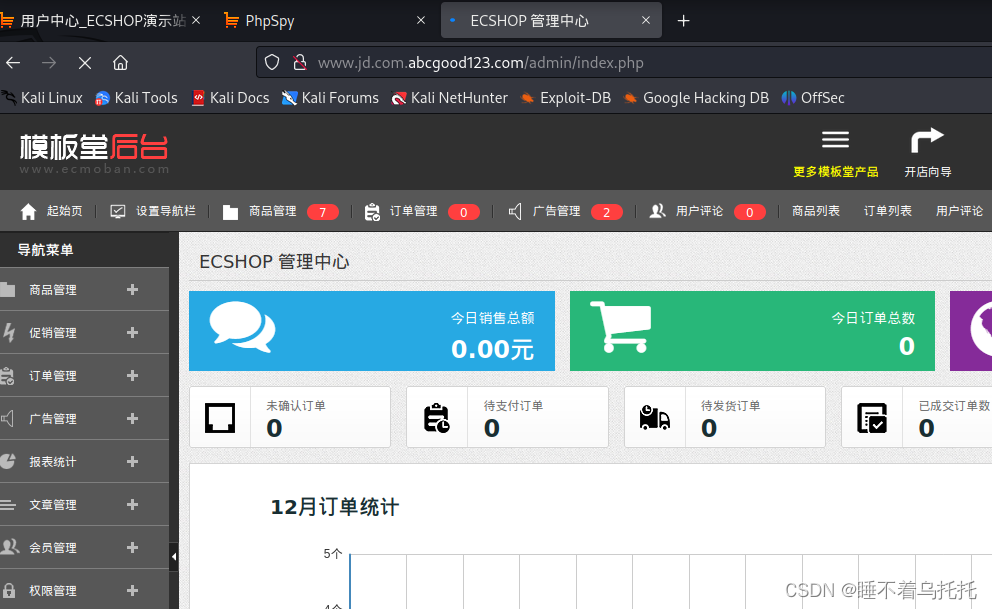The image size is (992, 609).
Task: Click the insecure connection lock icon
Action: click(300, 63)
